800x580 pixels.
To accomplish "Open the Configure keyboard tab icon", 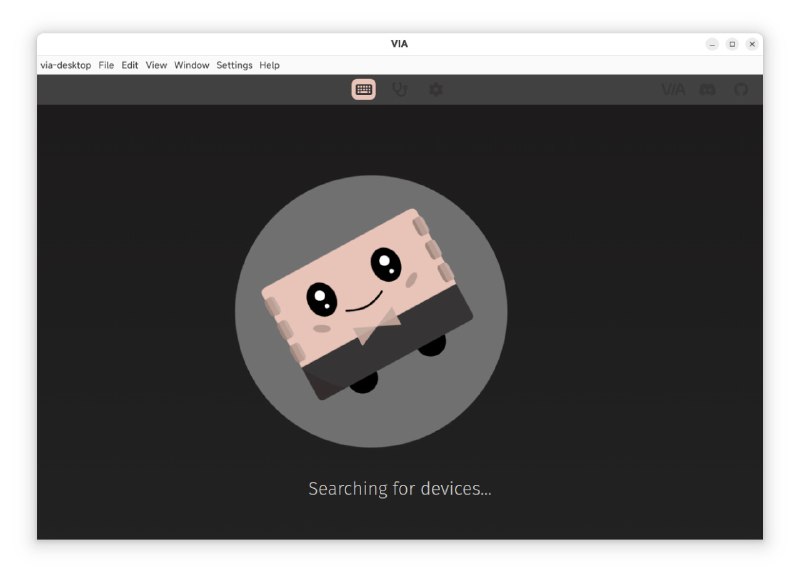I will pos(363,90).
